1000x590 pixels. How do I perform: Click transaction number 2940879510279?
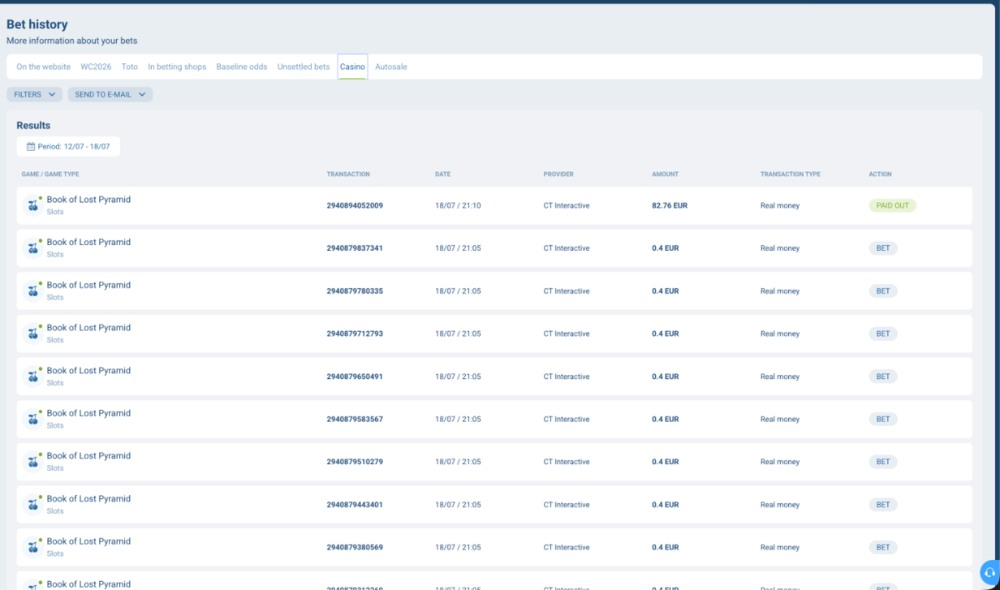[355, 462]
